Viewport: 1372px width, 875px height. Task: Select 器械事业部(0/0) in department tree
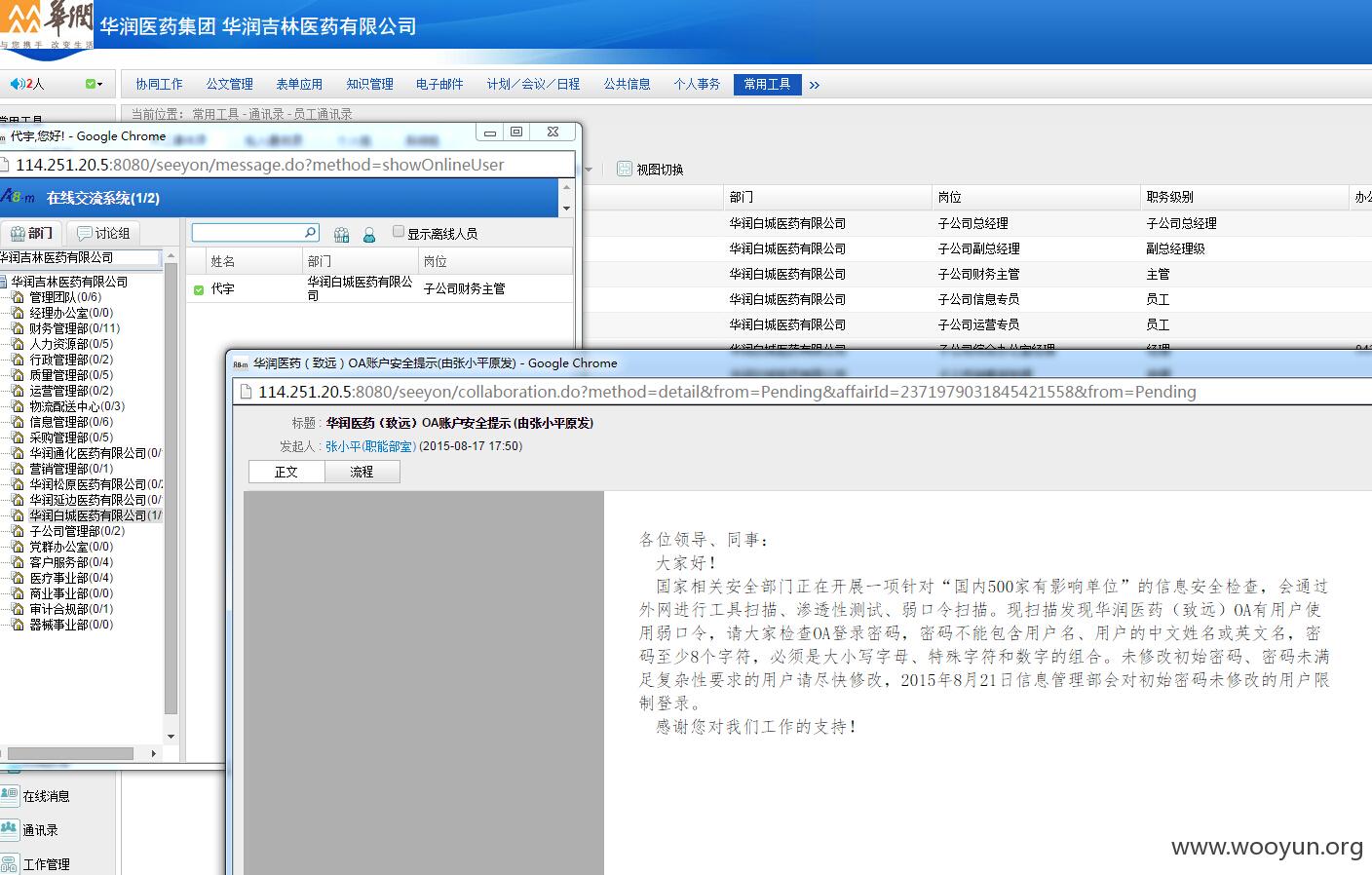70,625
